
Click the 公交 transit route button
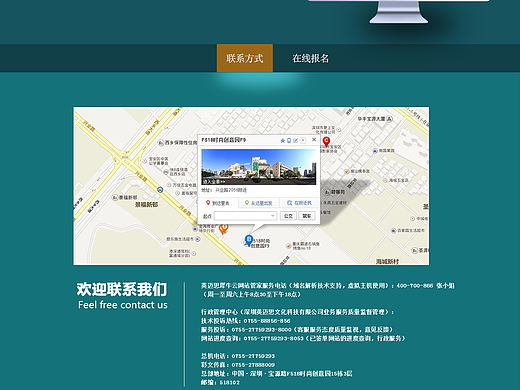pyautogui.click(x=288, y=216)
